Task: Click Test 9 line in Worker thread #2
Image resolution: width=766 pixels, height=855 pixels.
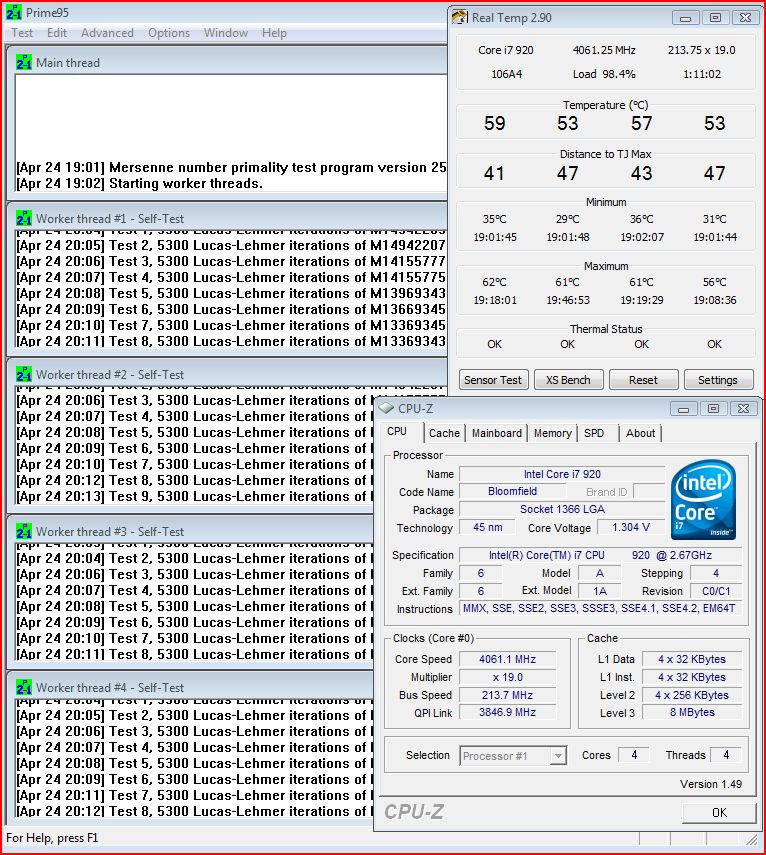Action: [x=195, y=496]
